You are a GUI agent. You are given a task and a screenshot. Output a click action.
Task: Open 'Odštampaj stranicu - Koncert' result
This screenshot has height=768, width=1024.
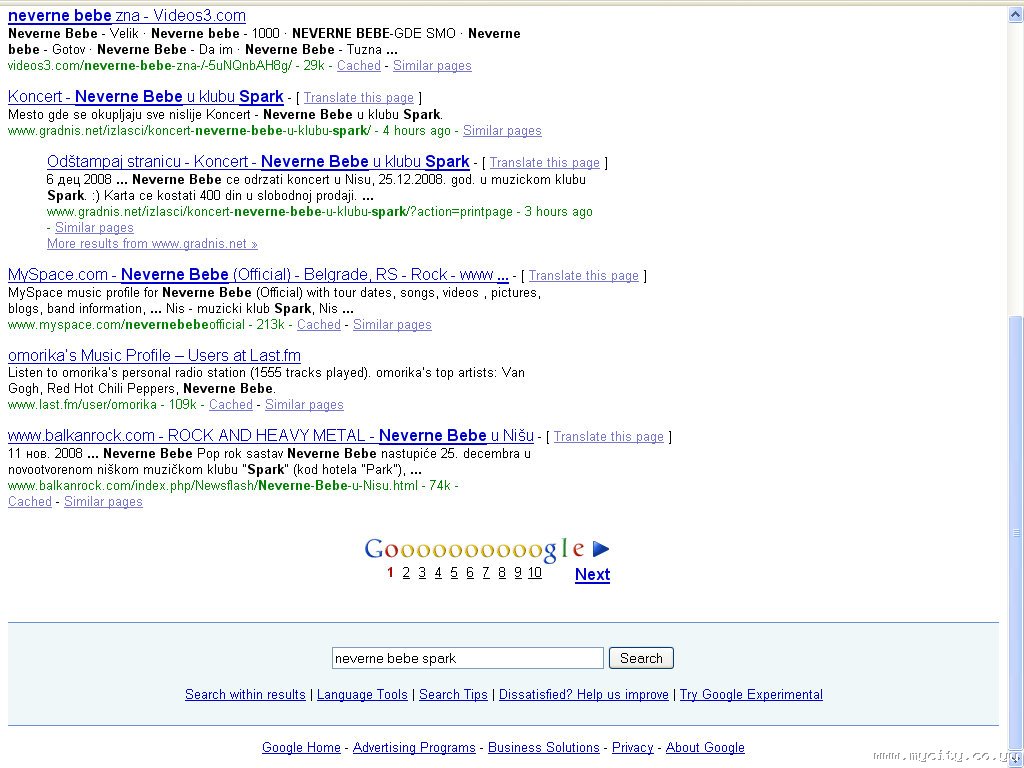258,161
